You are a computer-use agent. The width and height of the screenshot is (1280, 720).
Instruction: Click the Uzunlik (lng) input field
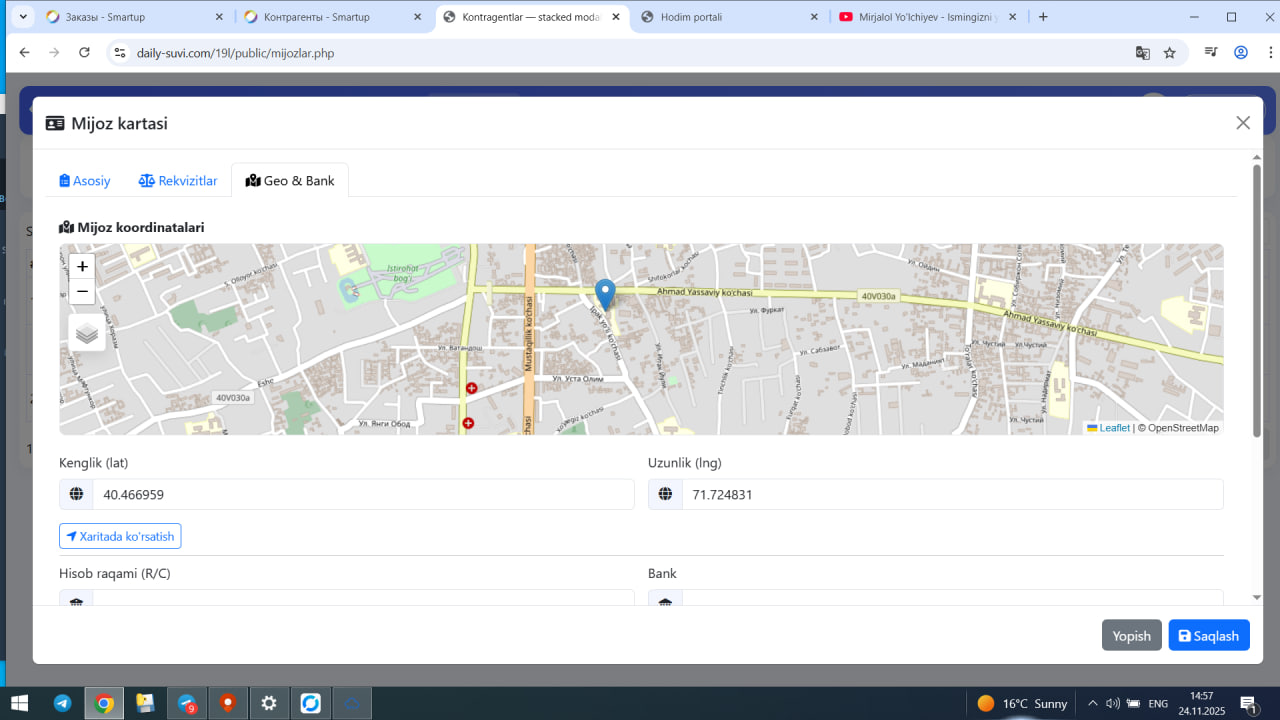coord(952,494)
